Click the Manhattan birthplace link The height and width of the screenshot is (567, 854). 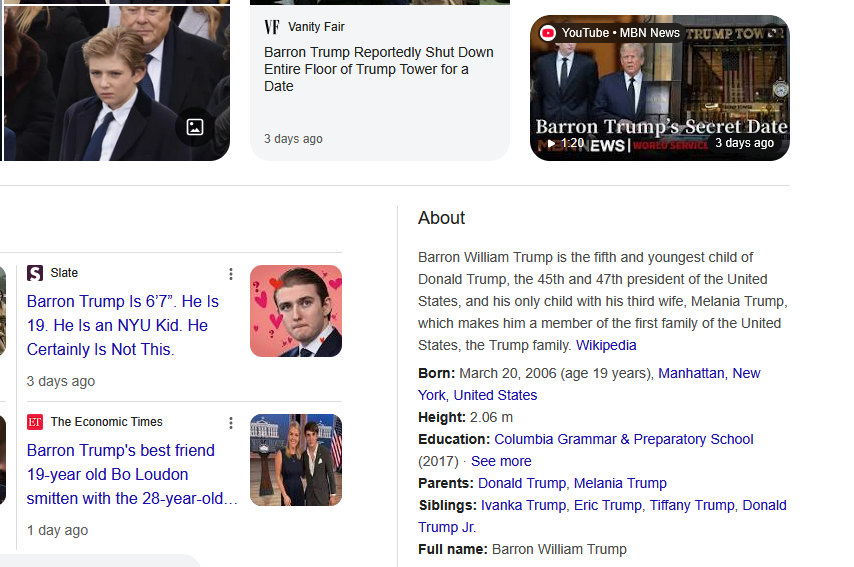coord(691,373)
